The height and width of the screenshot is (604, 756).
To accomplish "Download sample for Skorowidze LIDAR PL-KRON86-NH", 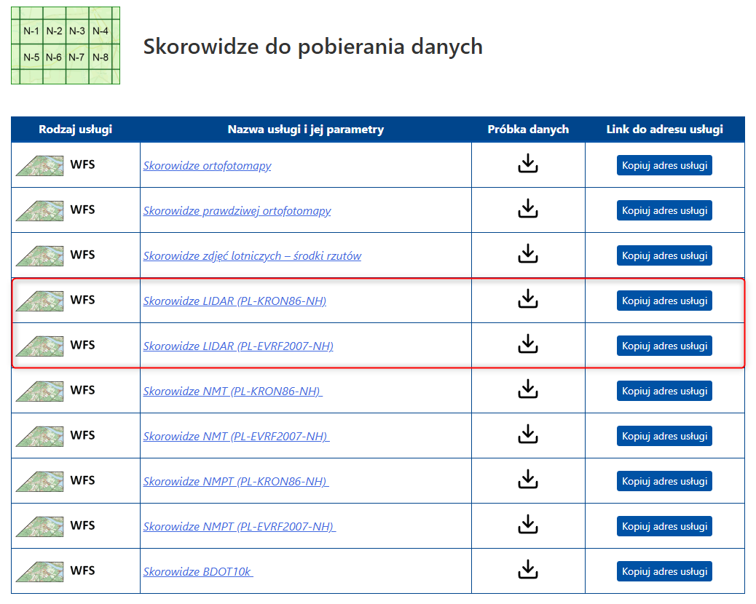I will pyautogui.click(x=528, y=299).
